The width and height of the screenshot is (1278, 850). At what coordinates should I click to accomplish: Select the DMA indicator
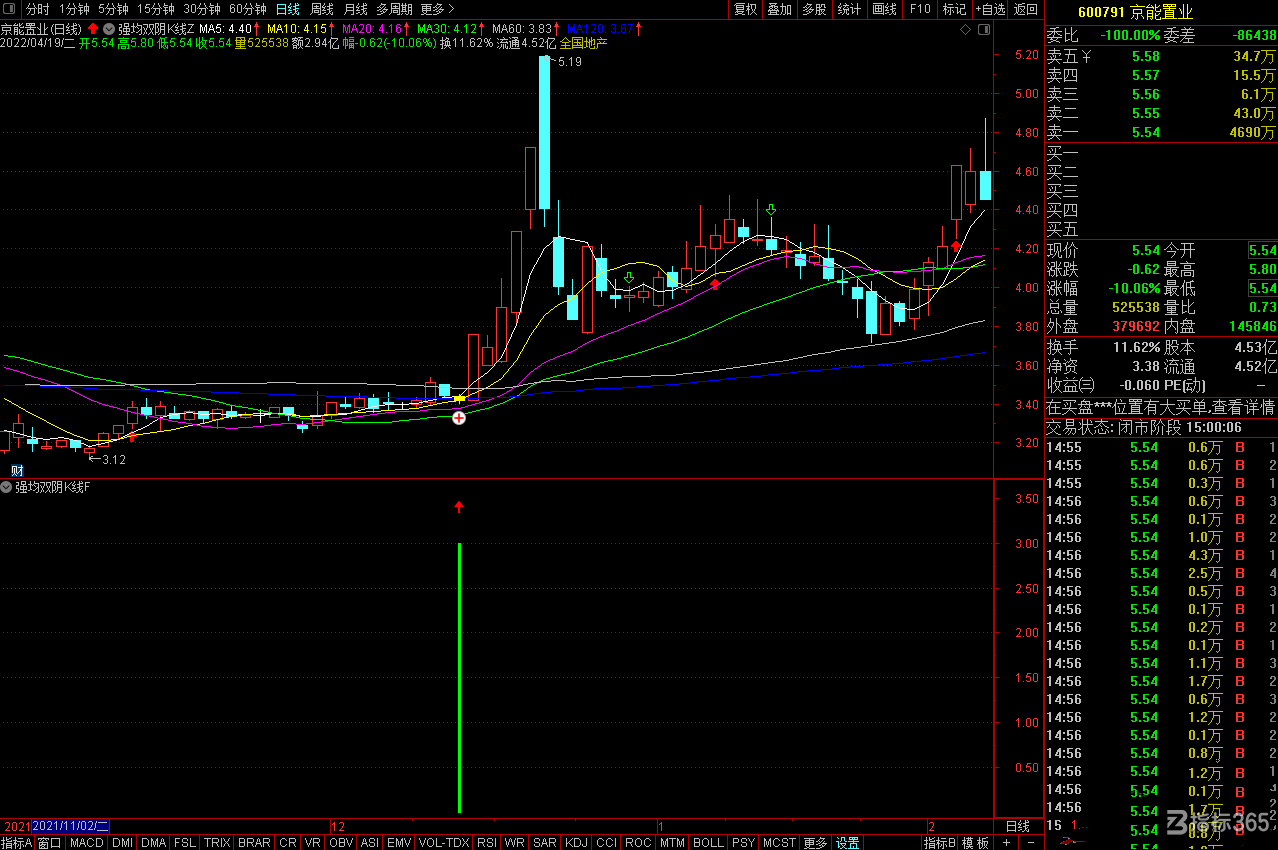(153, 842)
